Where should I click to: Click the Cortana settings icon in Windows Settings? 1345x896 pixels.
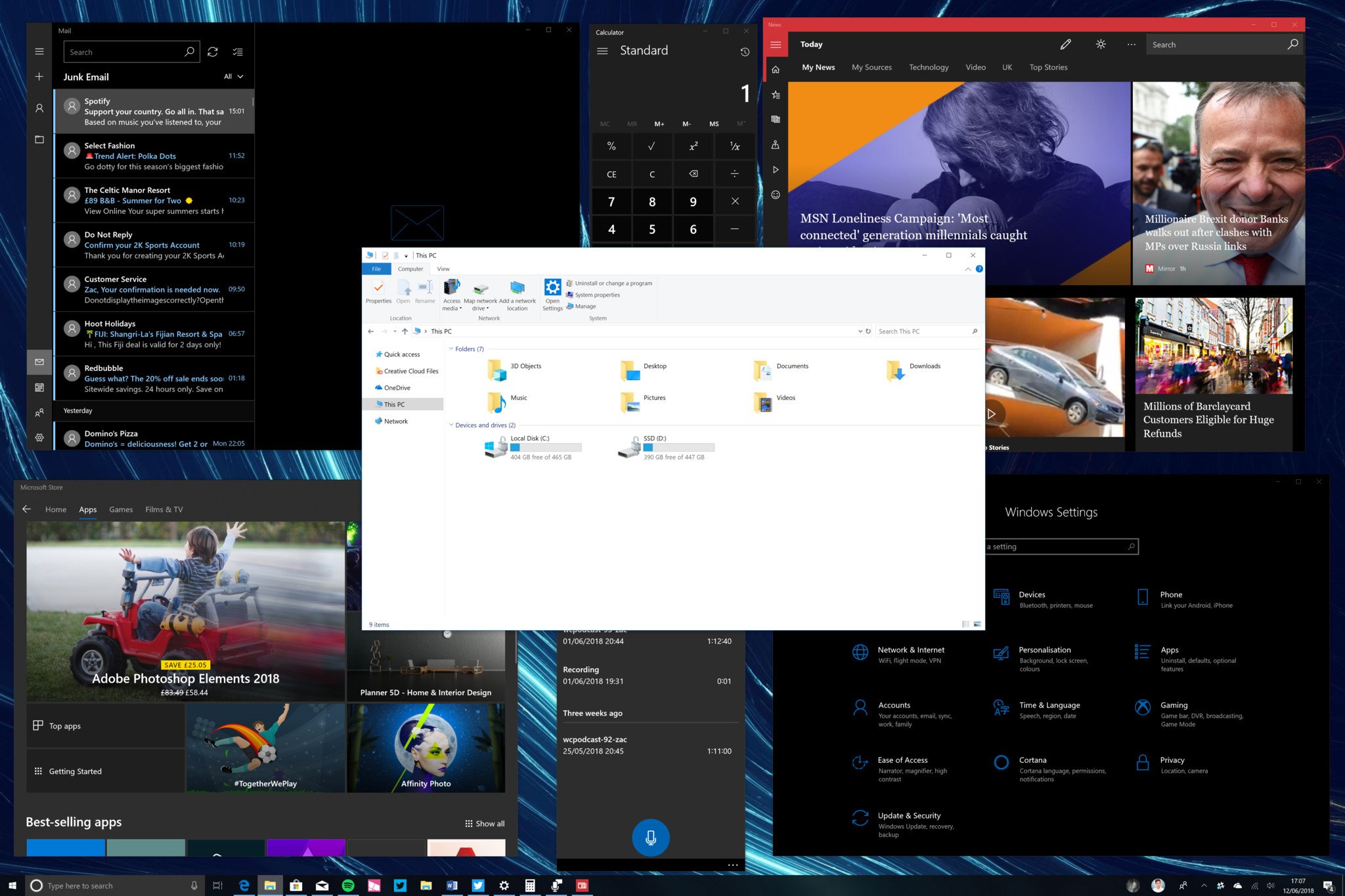pos(999,762)
